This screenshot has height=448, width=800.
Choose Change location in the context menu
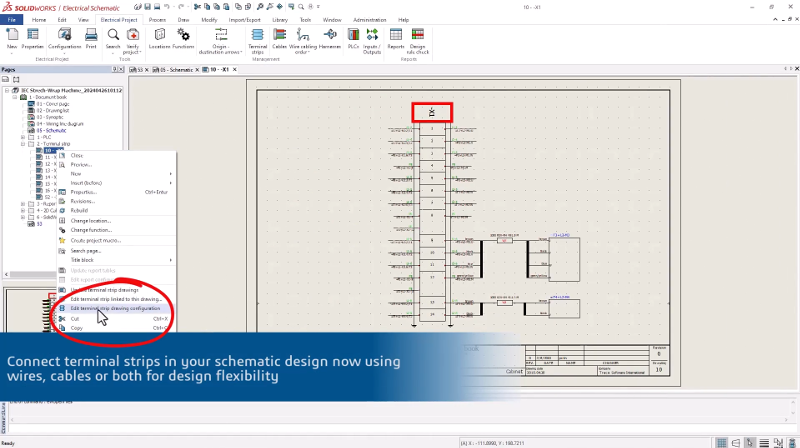[x=93, y=220]
